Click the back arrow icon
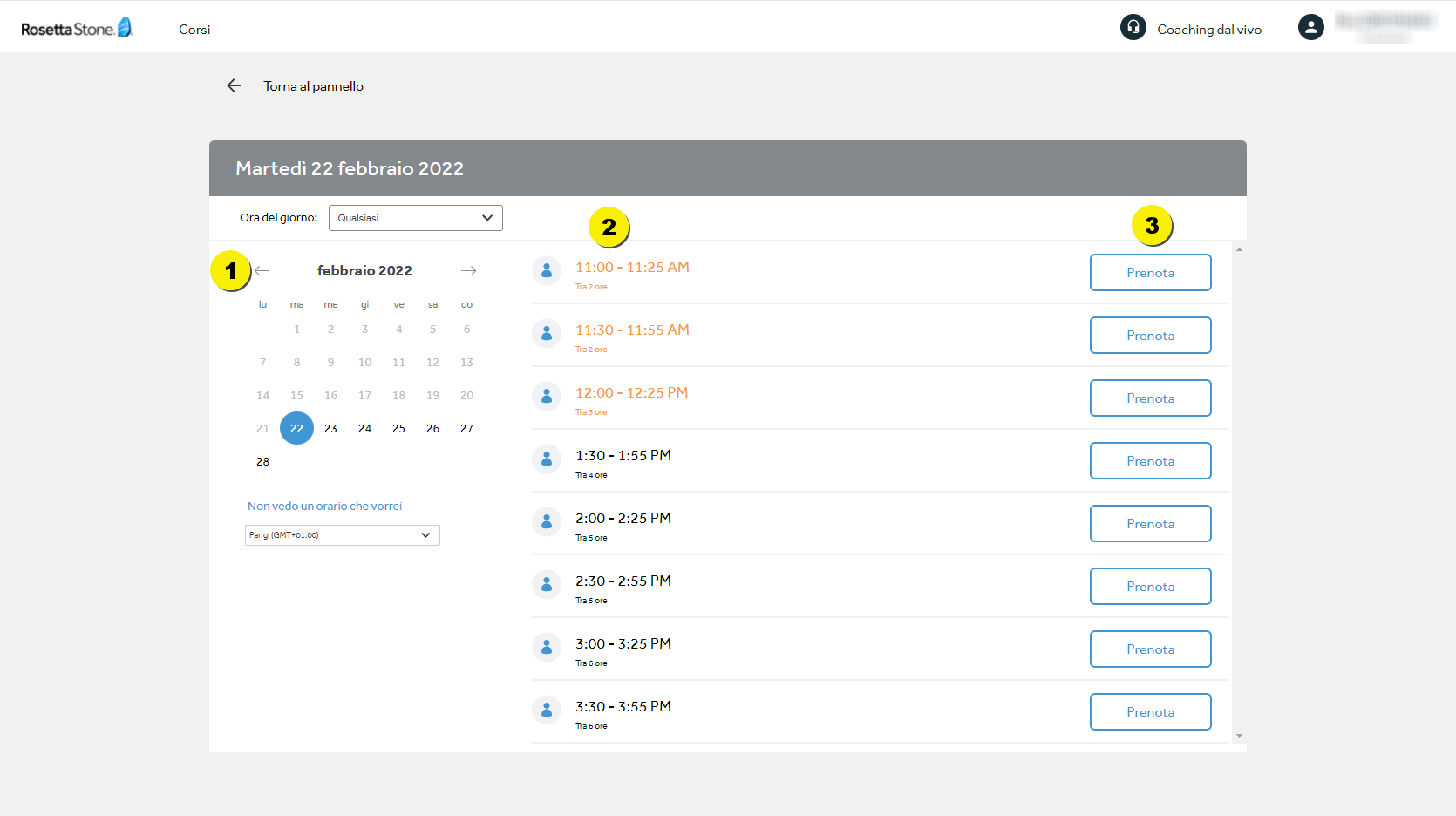 234,85
